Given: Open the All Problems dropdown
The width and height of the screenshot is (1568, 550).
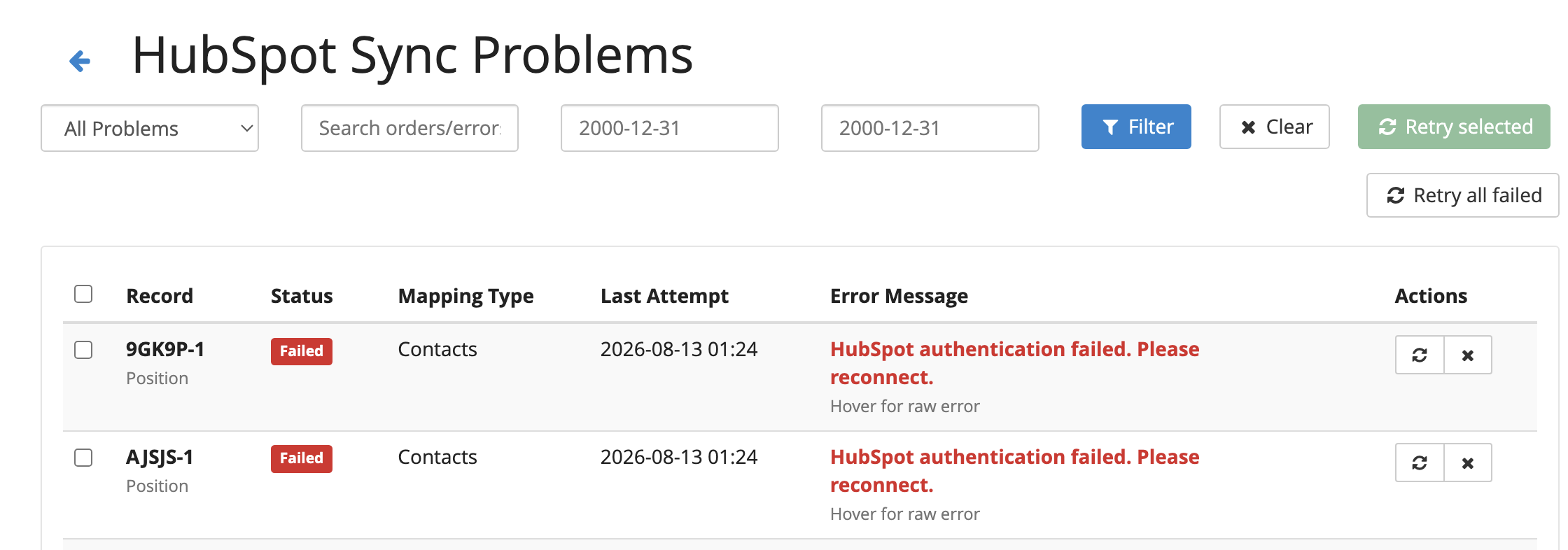Looking at the screenshot, I should [150, 128].
